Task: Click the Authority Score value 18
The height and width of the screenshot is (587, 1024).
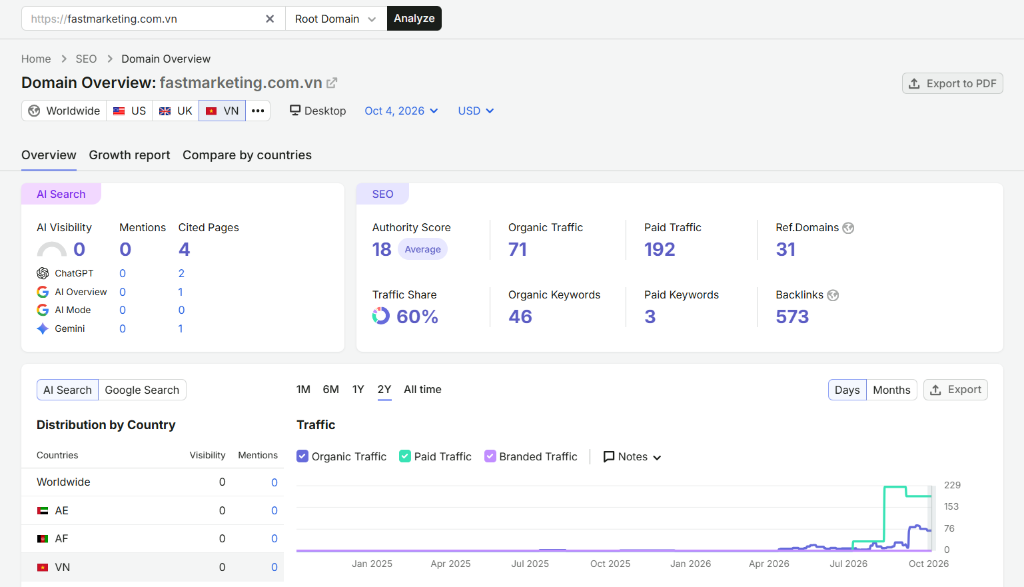Action: click(x=381, y=249)
